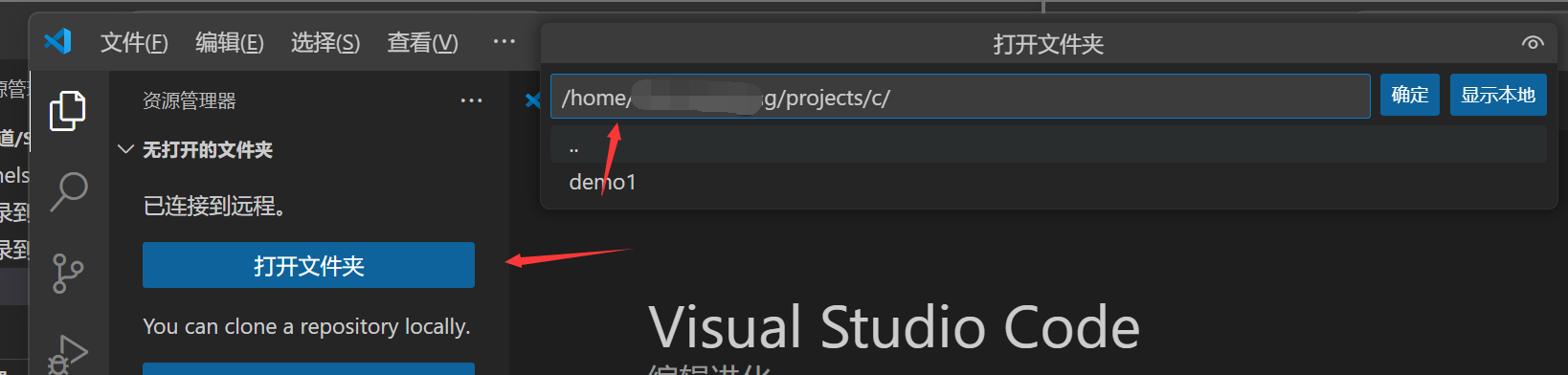1568x375 pixels.
Task: Open the Explorer view icon
Action: pyautogui.click(x=68, y=111)
